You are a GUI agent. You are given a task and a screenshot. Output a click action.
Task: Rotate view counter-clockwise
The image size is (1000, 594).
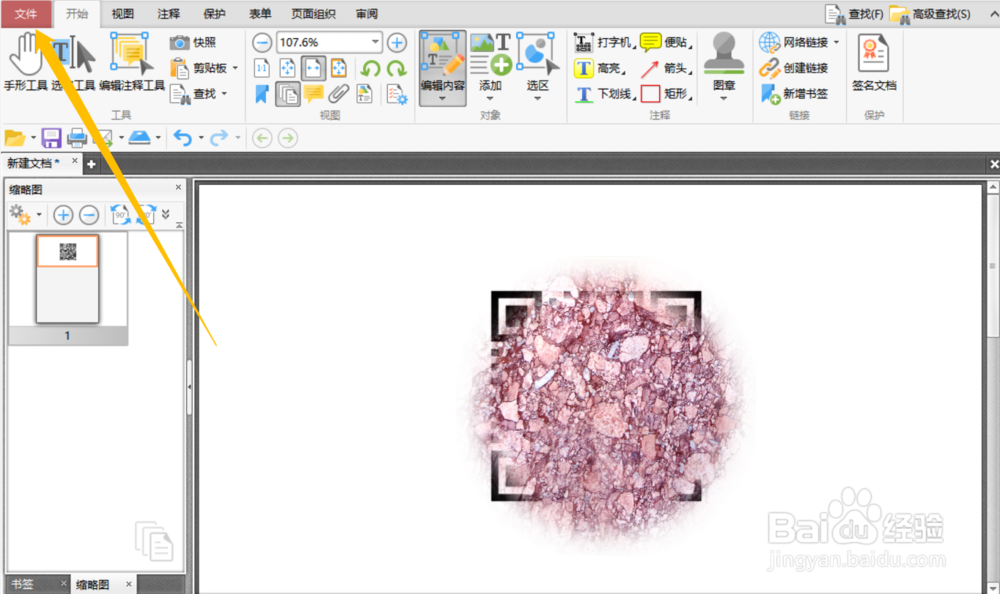371,68
